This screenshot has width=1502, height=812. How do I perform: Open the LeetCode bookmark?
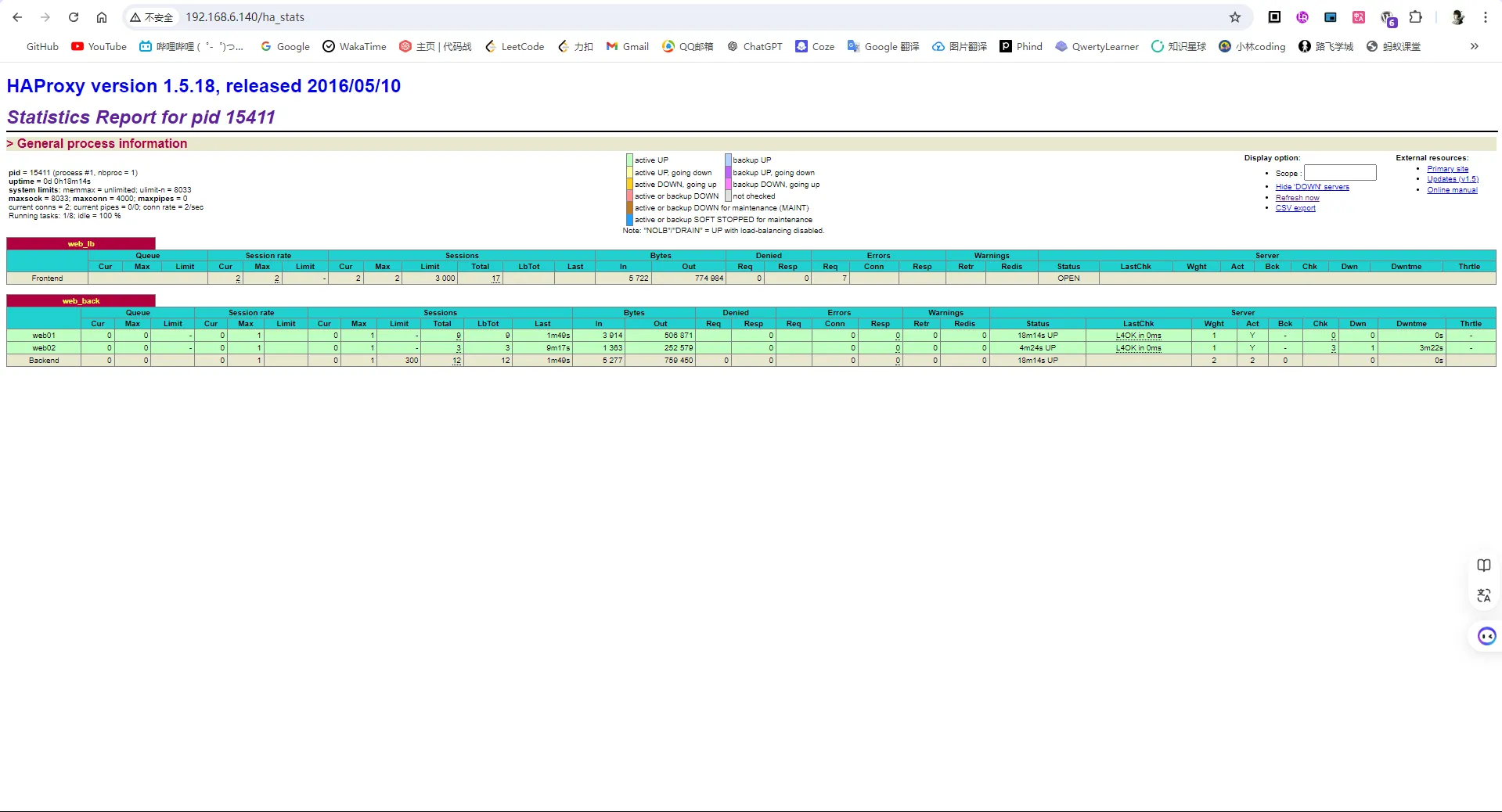click(514, 46)
